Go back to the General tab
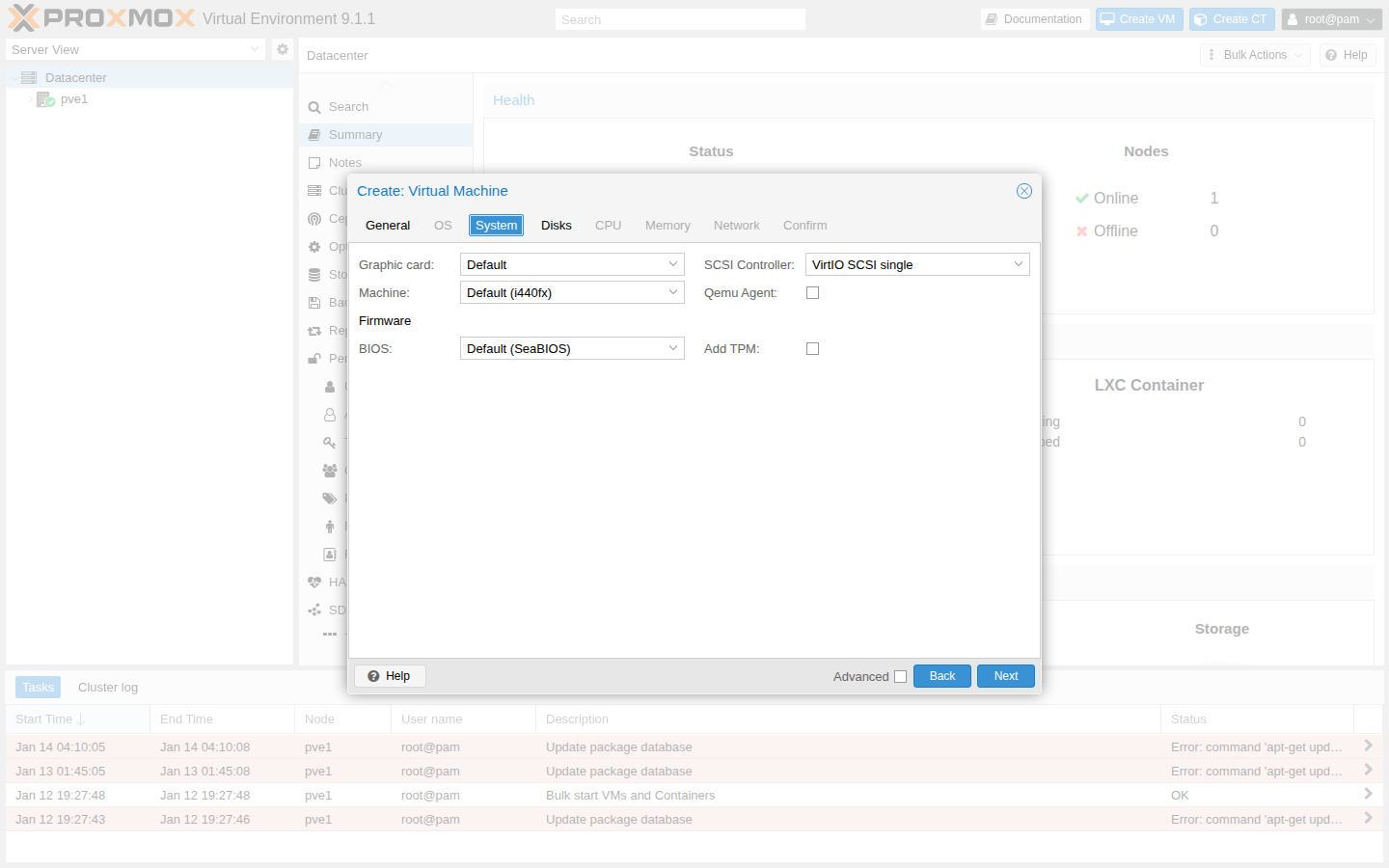 click(x=388, y=225)
